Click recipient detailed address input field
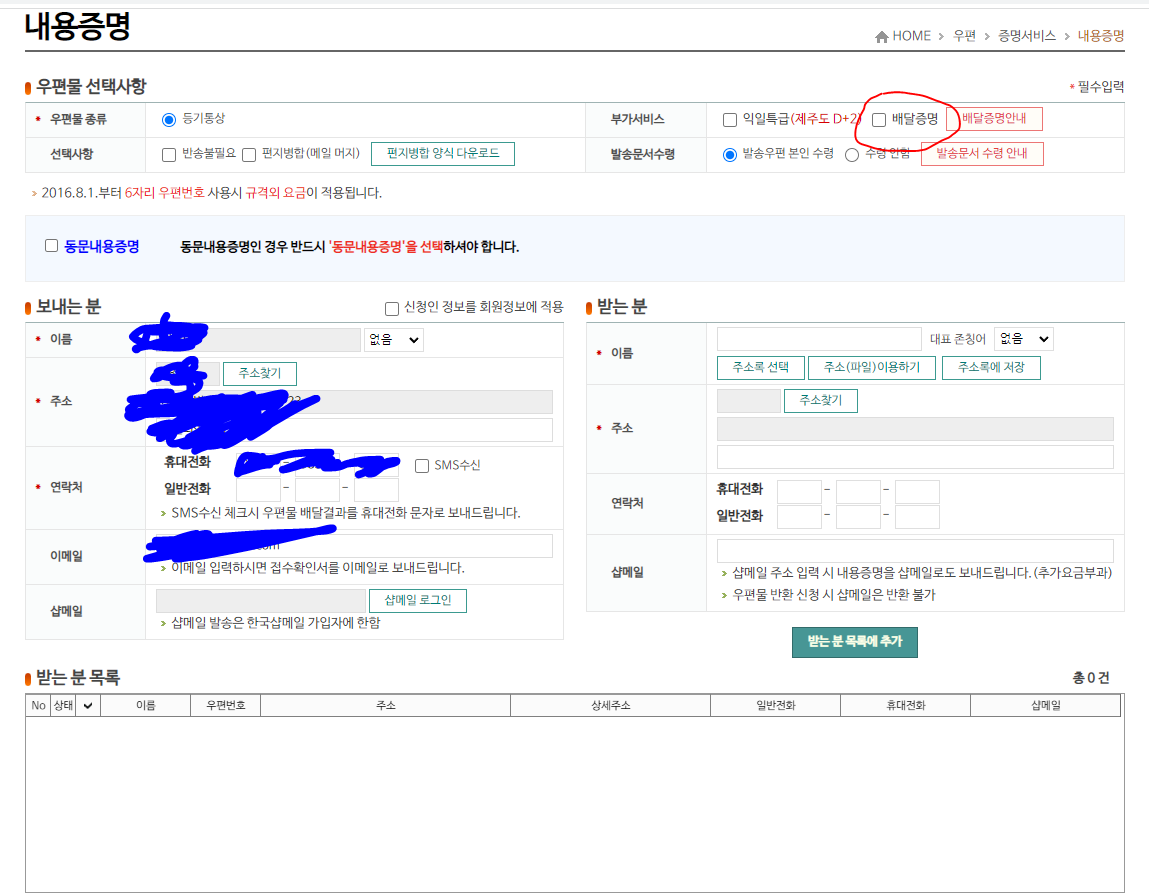This screenshot has width=1149, height=895. [x=915, y=457]
